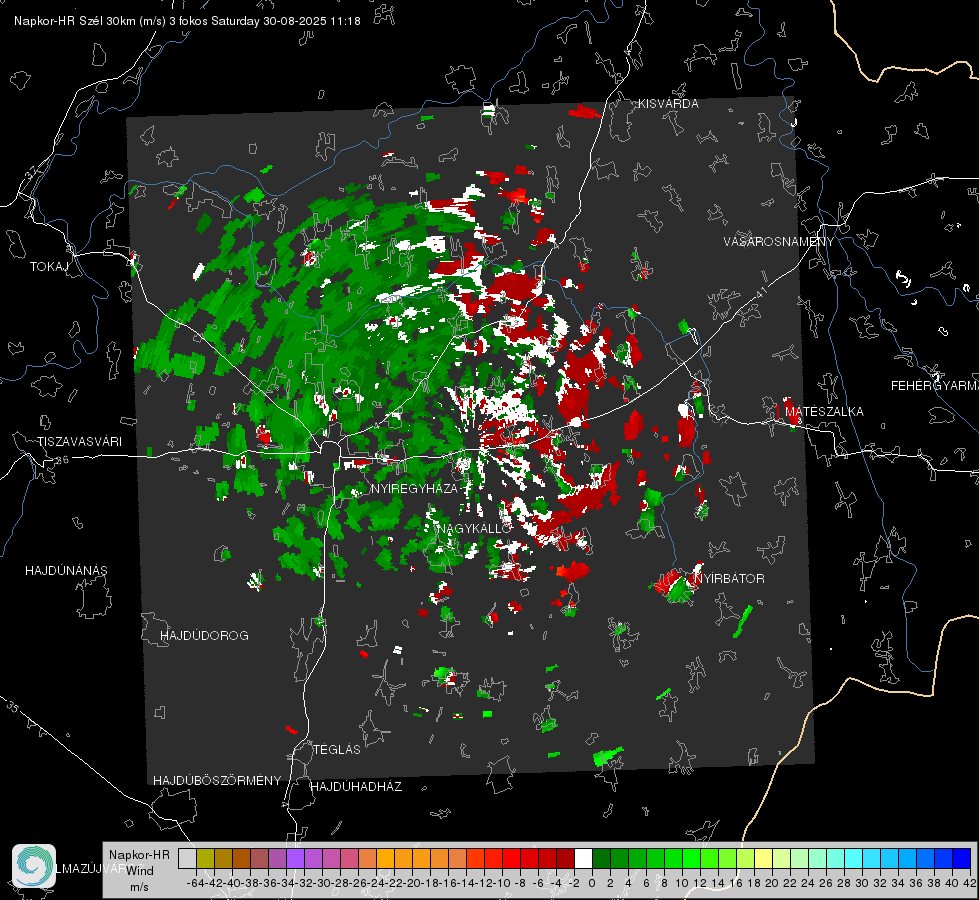Click road number 37 near the top-left
This screenshot has width=979, height=900.
(x=32, y=171)
